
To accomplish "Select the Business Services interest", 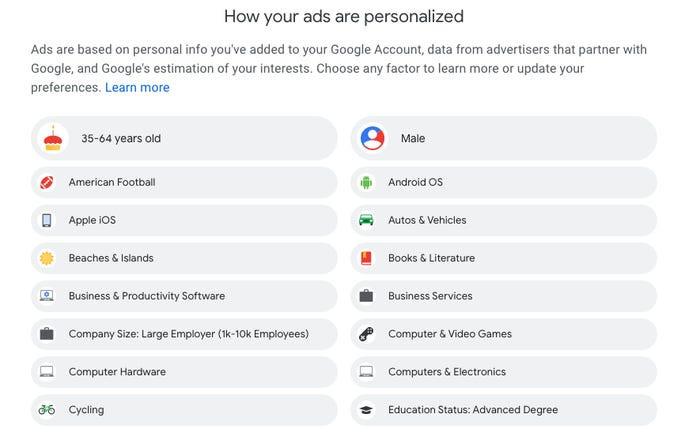I will 504,296.
